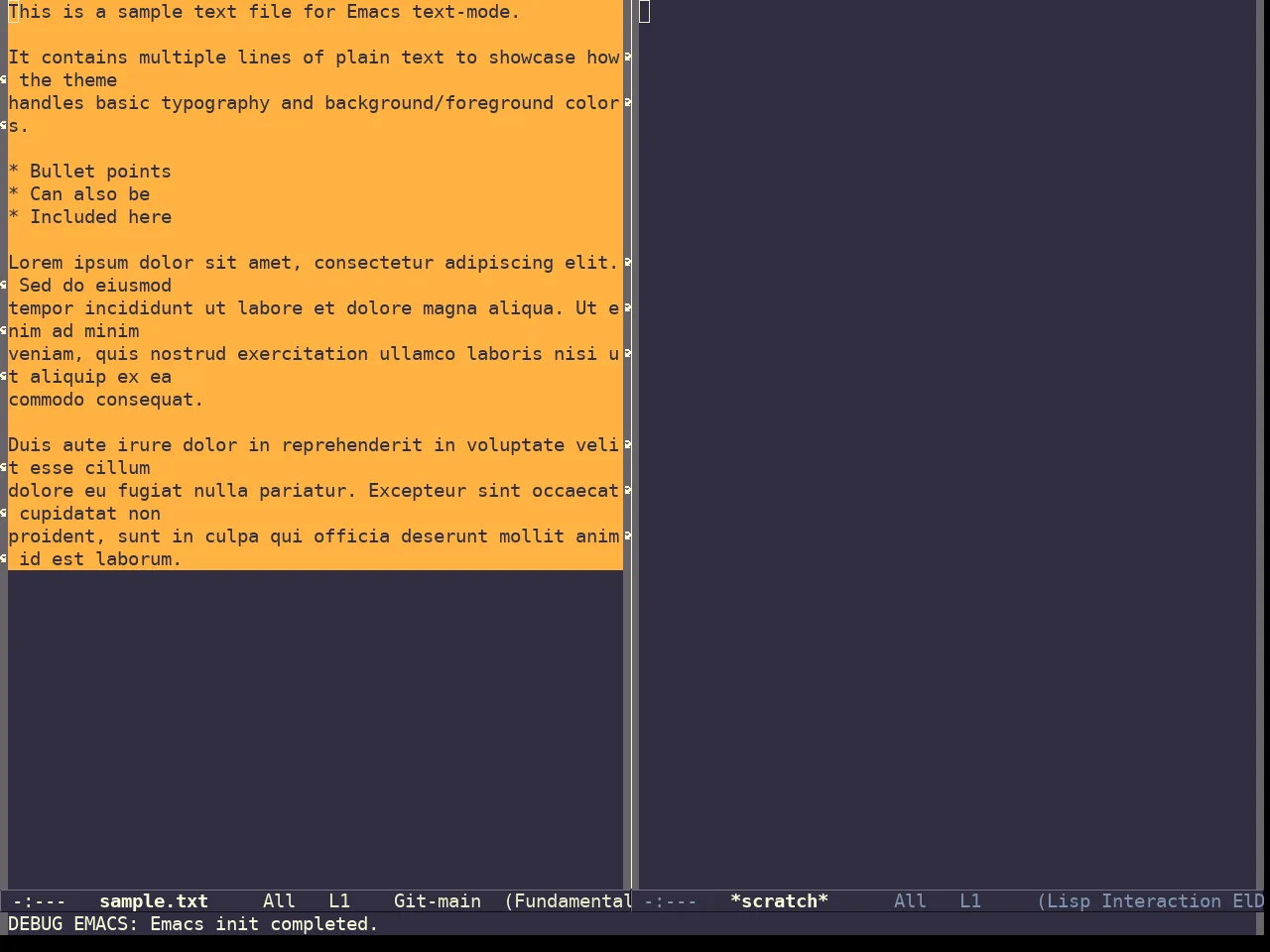
Task: Click the wrapped text 't aliquip ex ea'
Action: [x=89, y=377]
